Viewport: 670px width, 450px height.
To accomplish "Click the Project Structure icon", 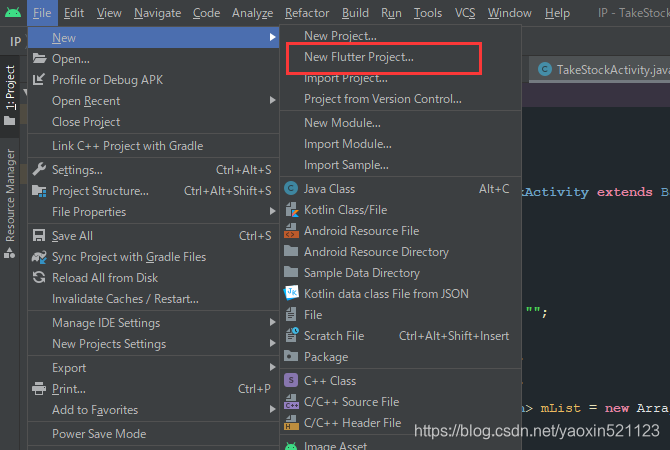I will [x=39, y=191].
